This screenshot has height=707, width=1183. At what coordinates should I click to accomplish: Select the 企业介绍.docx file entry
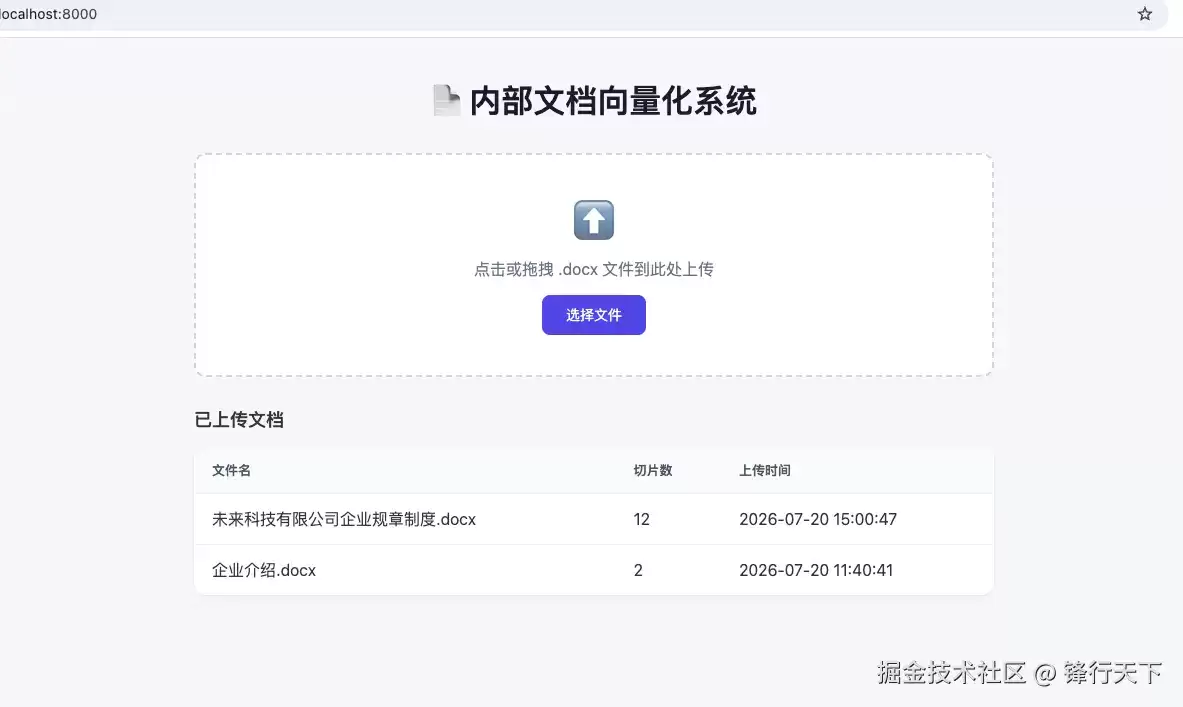click(x=264, y=570)
